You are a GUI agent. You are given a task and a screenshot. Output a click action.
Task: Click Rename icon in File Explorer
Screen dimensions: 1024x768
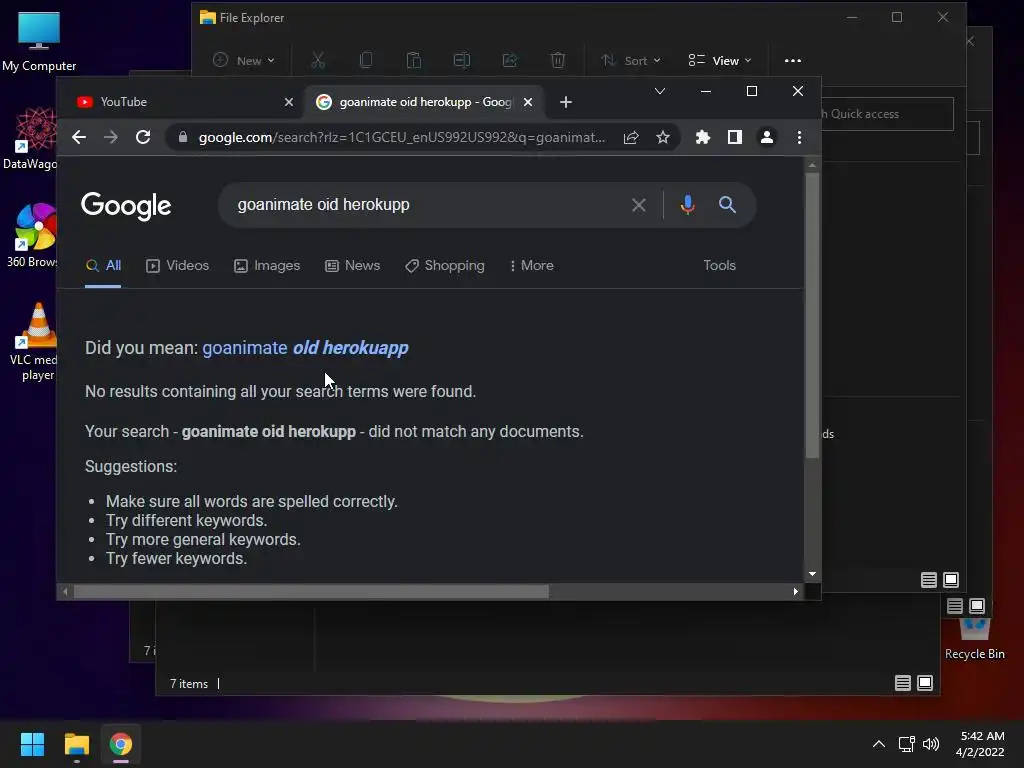[x=462, y=60]
